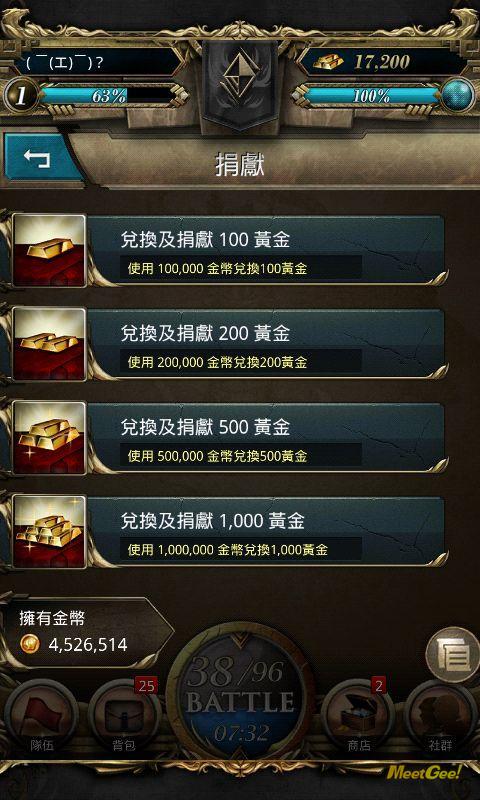Click the gold bars icon showing 17,200
480x800 pixels.
328,62
